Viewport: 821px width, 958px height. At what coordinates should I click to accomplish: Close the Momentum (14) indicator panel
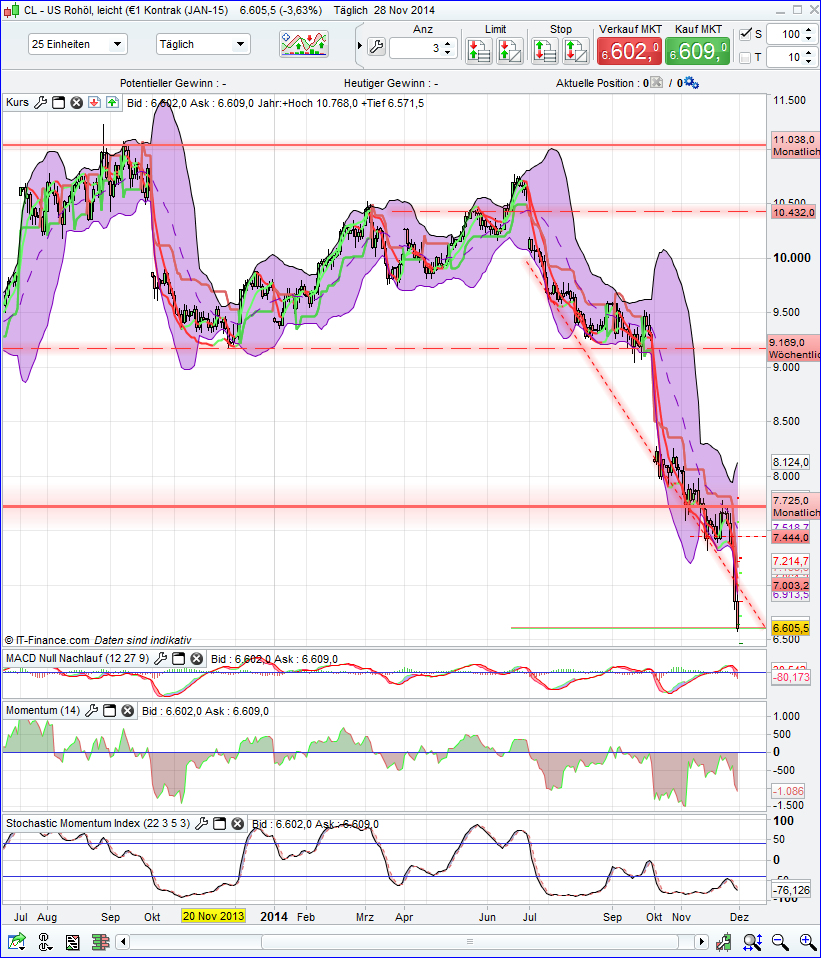point(125,710)
